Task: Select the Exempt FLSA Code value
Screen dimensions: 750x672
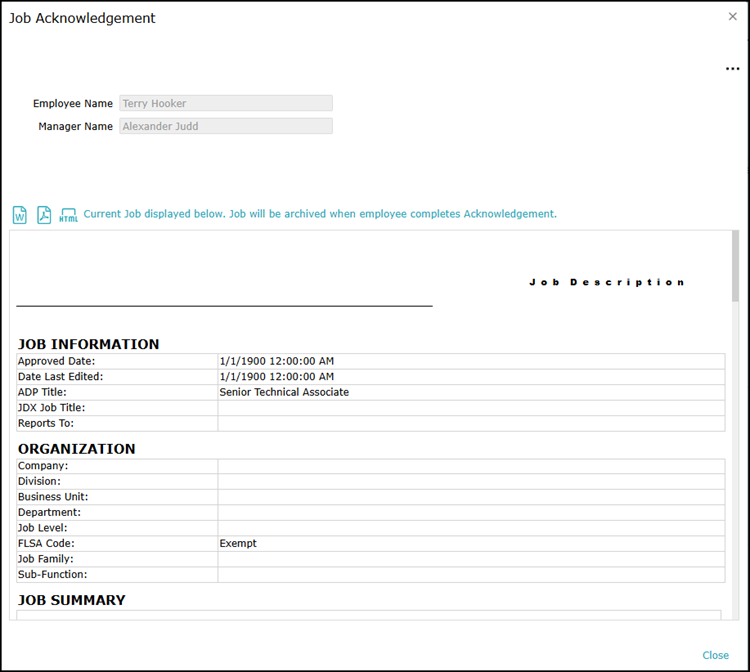Action: (238, 543)
